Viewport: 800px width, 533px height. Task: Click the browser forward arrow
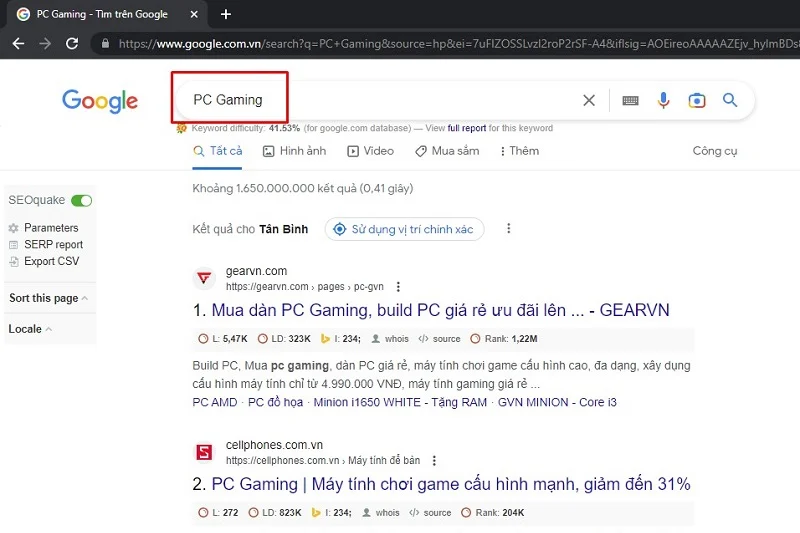[x=45, y=44]
